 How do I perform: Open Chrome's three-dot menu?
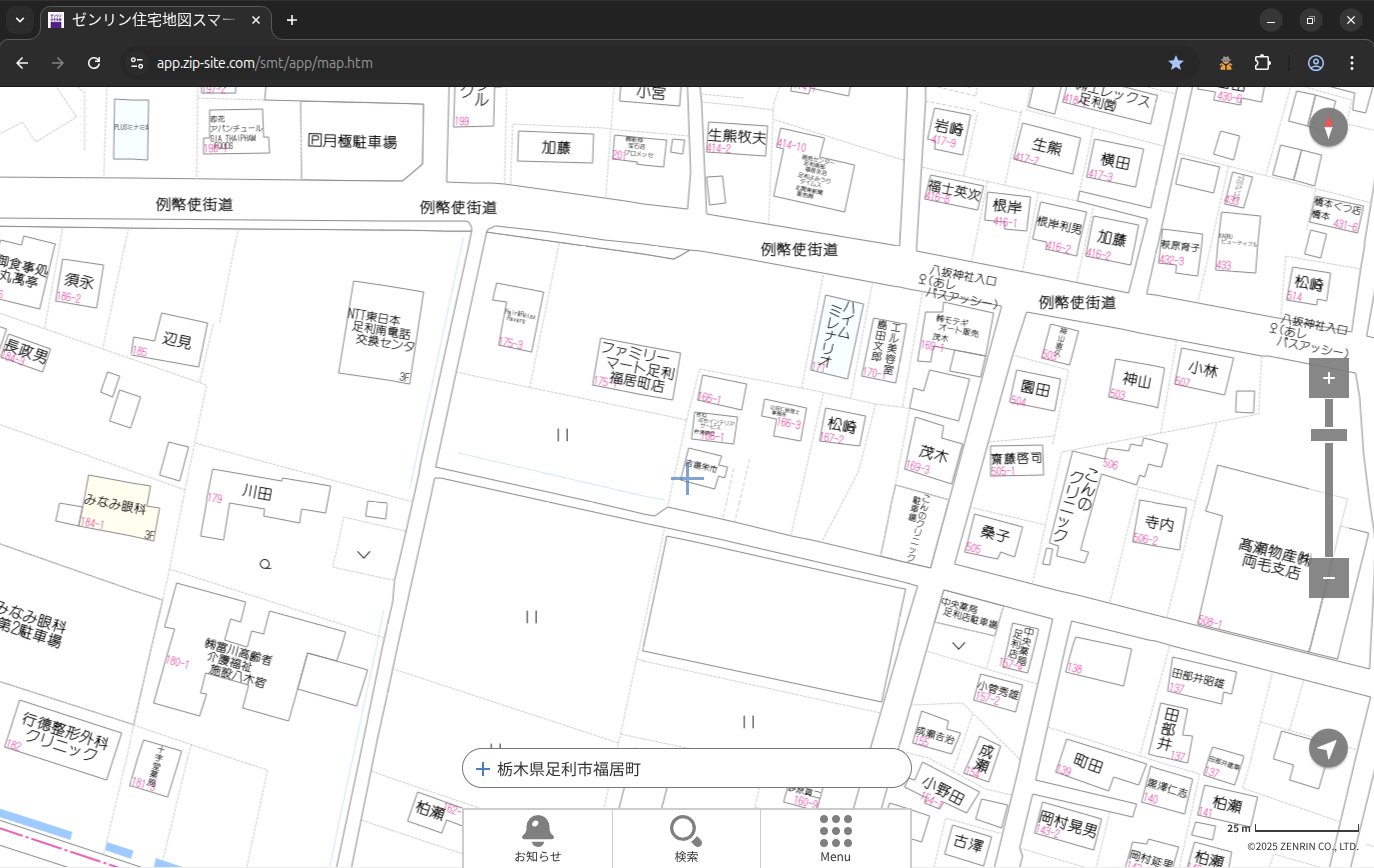(x=1352, y=63)
